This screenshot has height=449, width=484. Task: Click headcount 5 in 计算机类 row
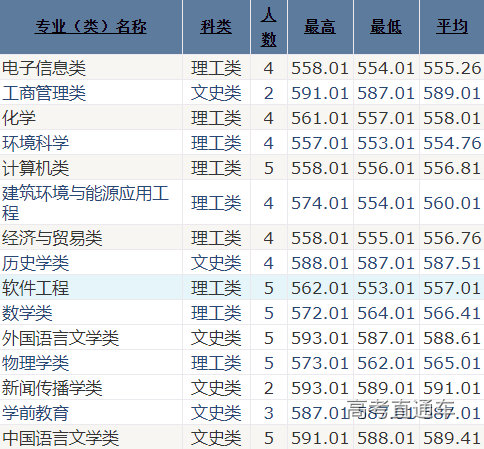269,168
